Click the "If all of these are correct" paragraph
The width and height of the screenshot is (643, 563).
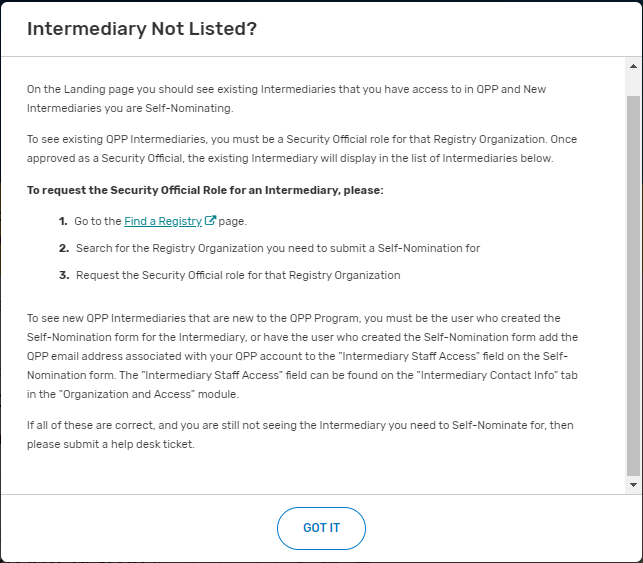tap(300, 434)
